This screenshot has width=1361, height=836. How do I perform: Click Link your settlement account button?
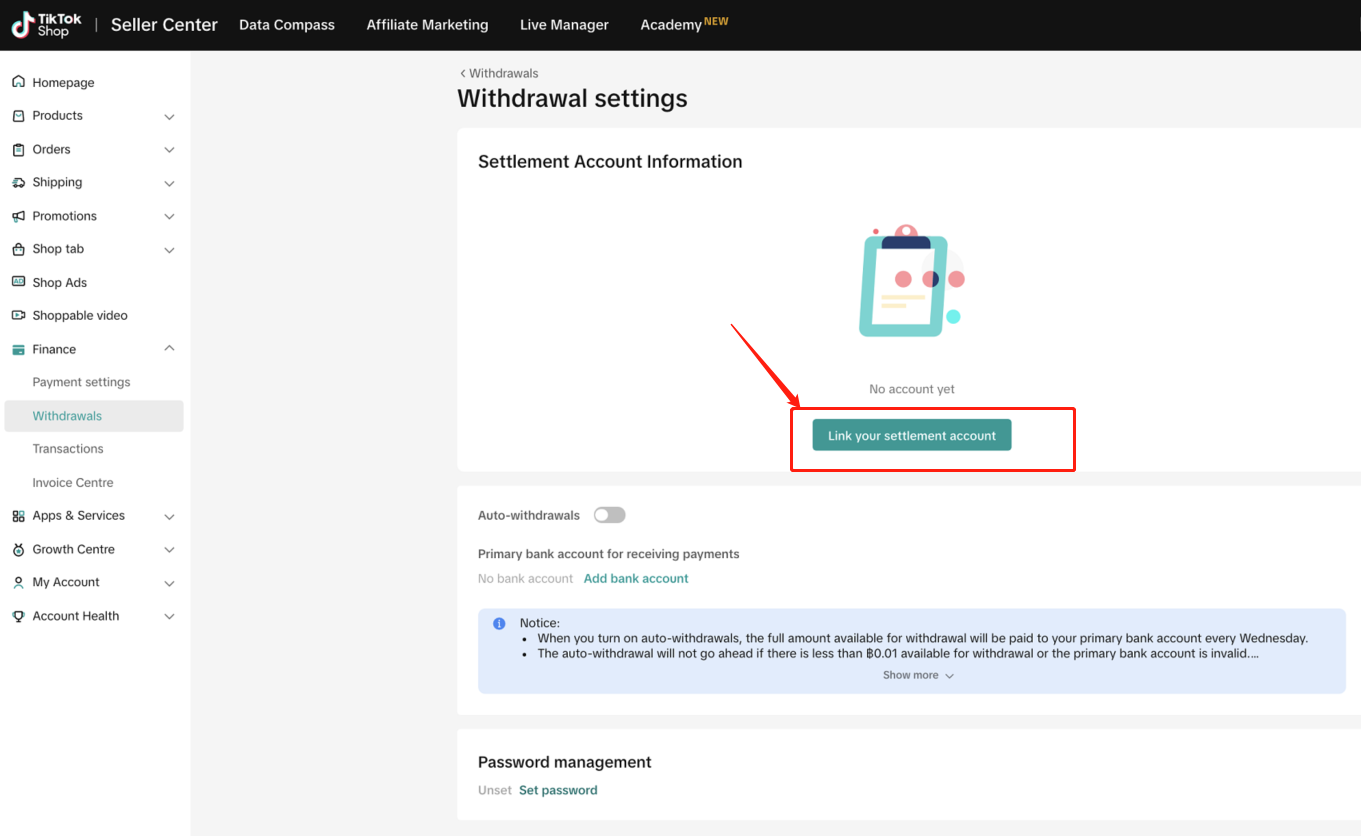911,436
